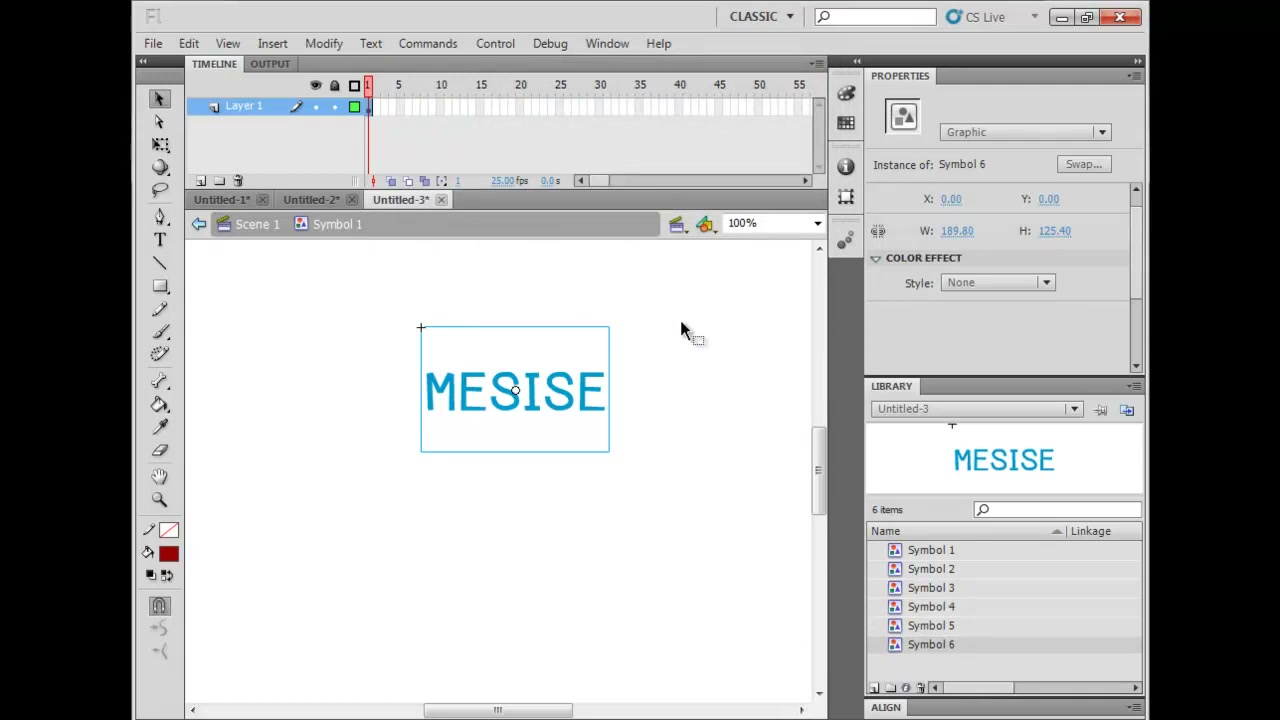Open the stage zoom percentage dropdown

tap(774, 223)
